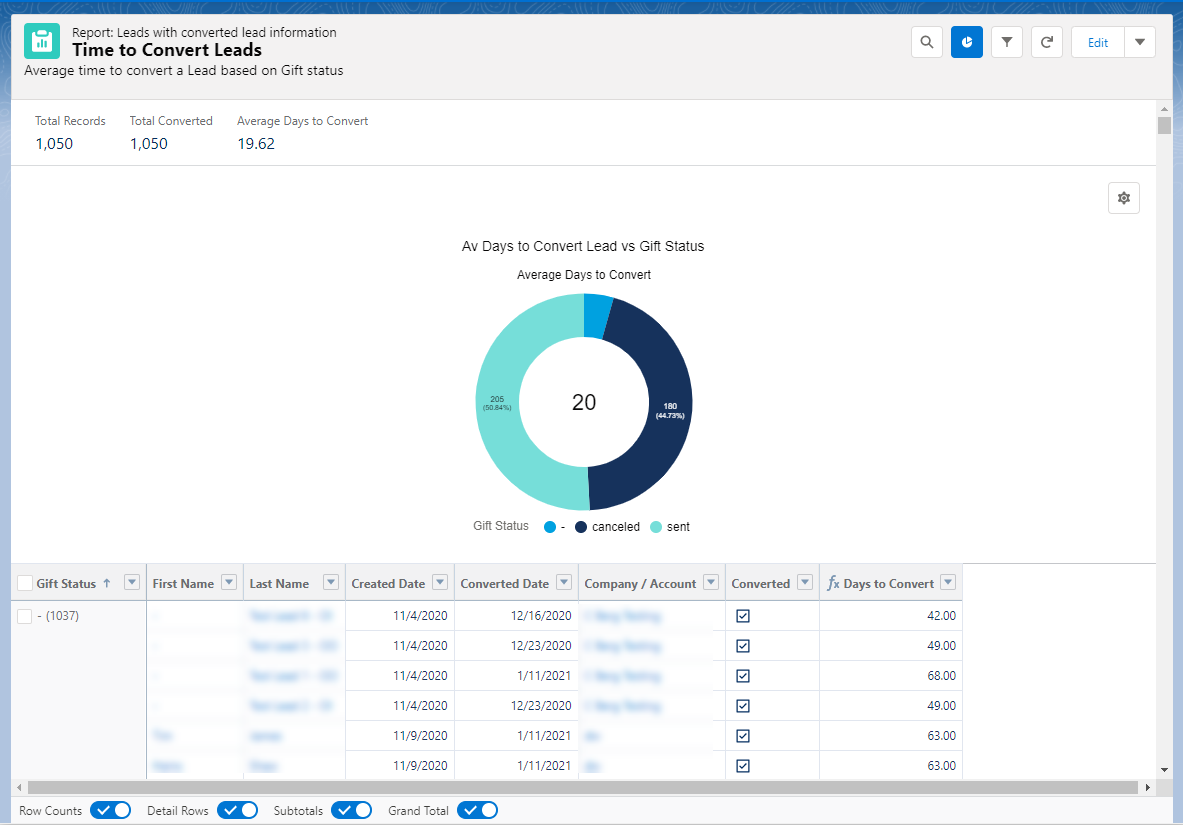Click the report clipboard icon
This screenshot has width=1183, height=825.
42,42
